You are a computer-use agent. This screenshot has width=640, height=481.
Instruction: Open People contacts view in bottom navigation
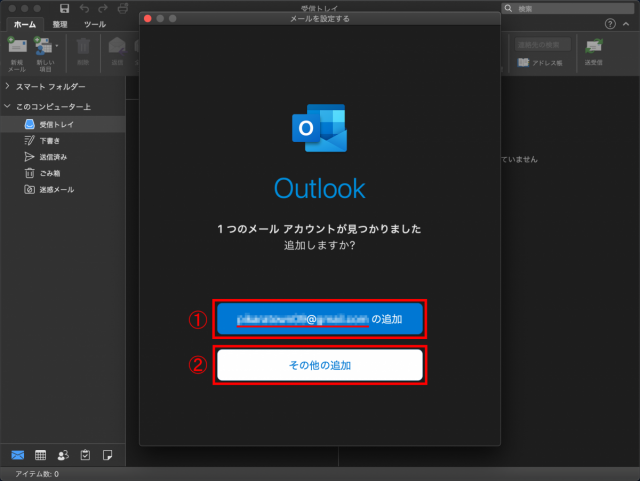pyautogui.click(x=63, y=455)
